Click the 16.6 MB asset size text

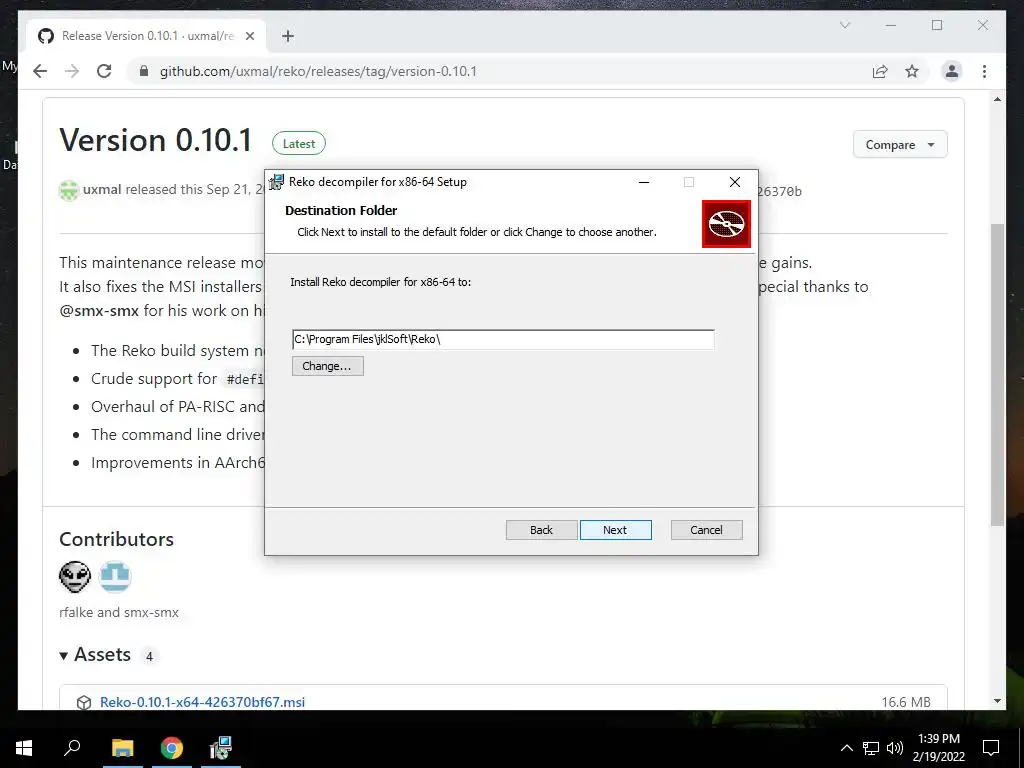[906, 702]
